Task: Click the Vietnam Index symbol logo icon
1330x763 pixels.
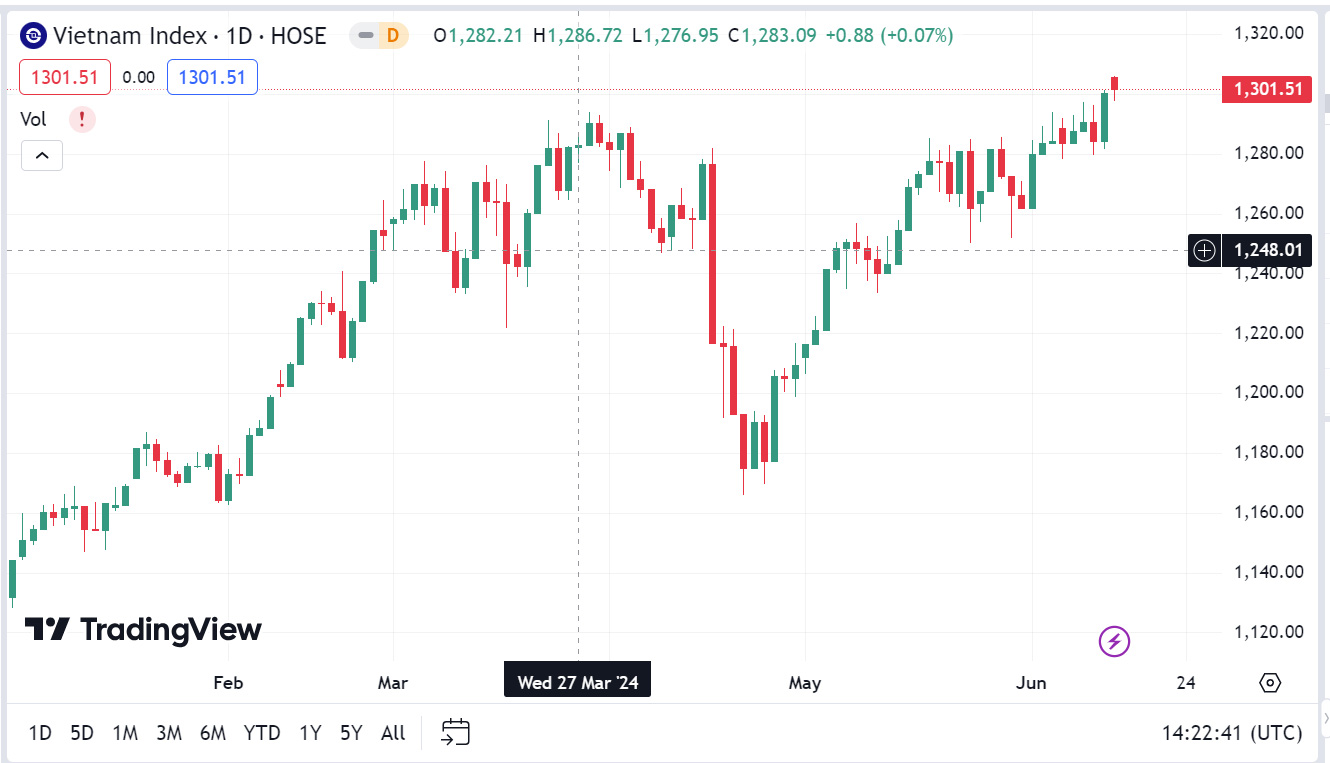Action: pos(33,36)
